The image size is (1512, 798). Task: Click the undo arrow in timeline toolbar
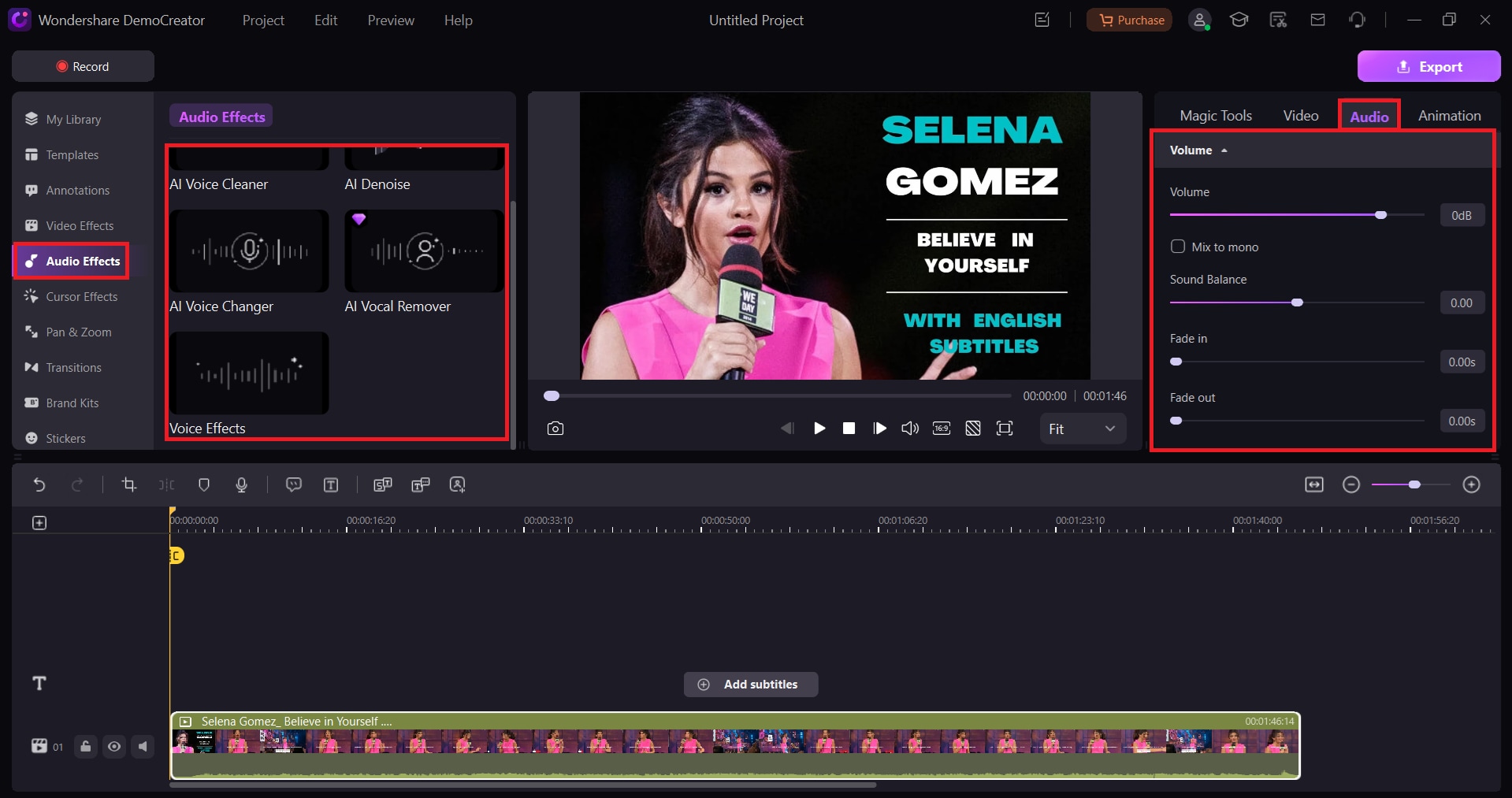(x=39, y=484)
